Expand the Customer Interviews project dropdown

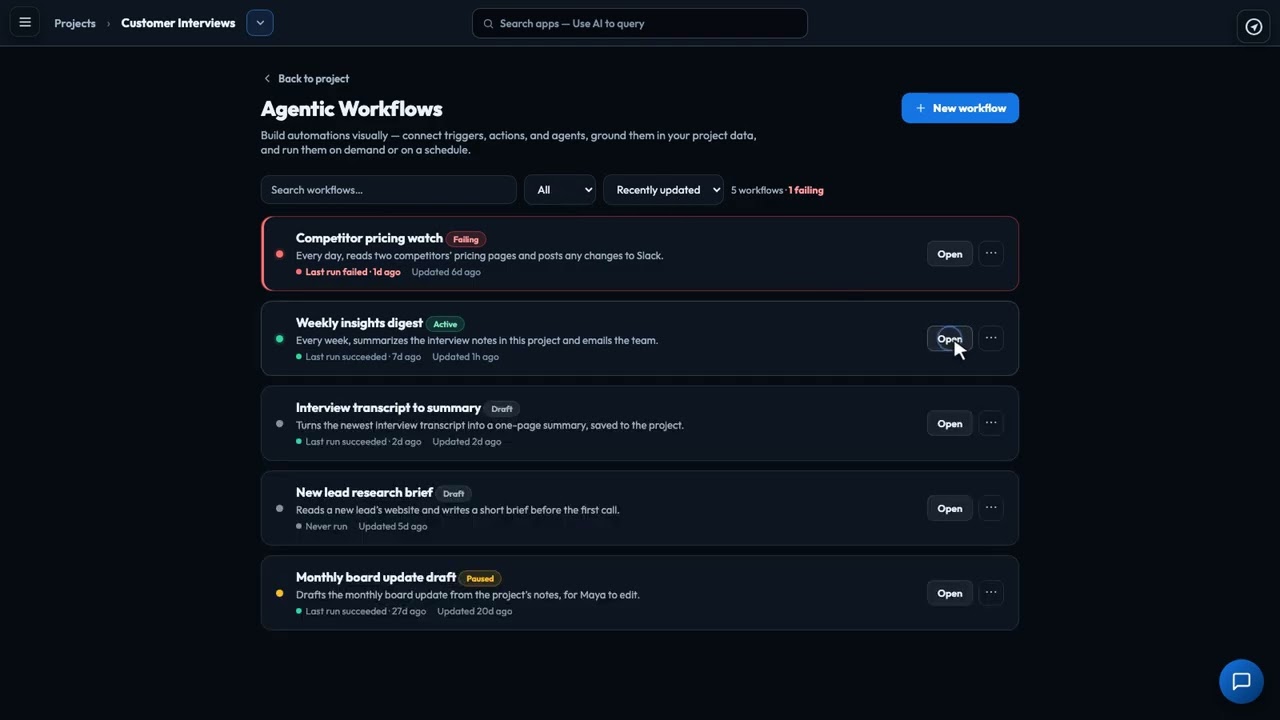point(260,23)
